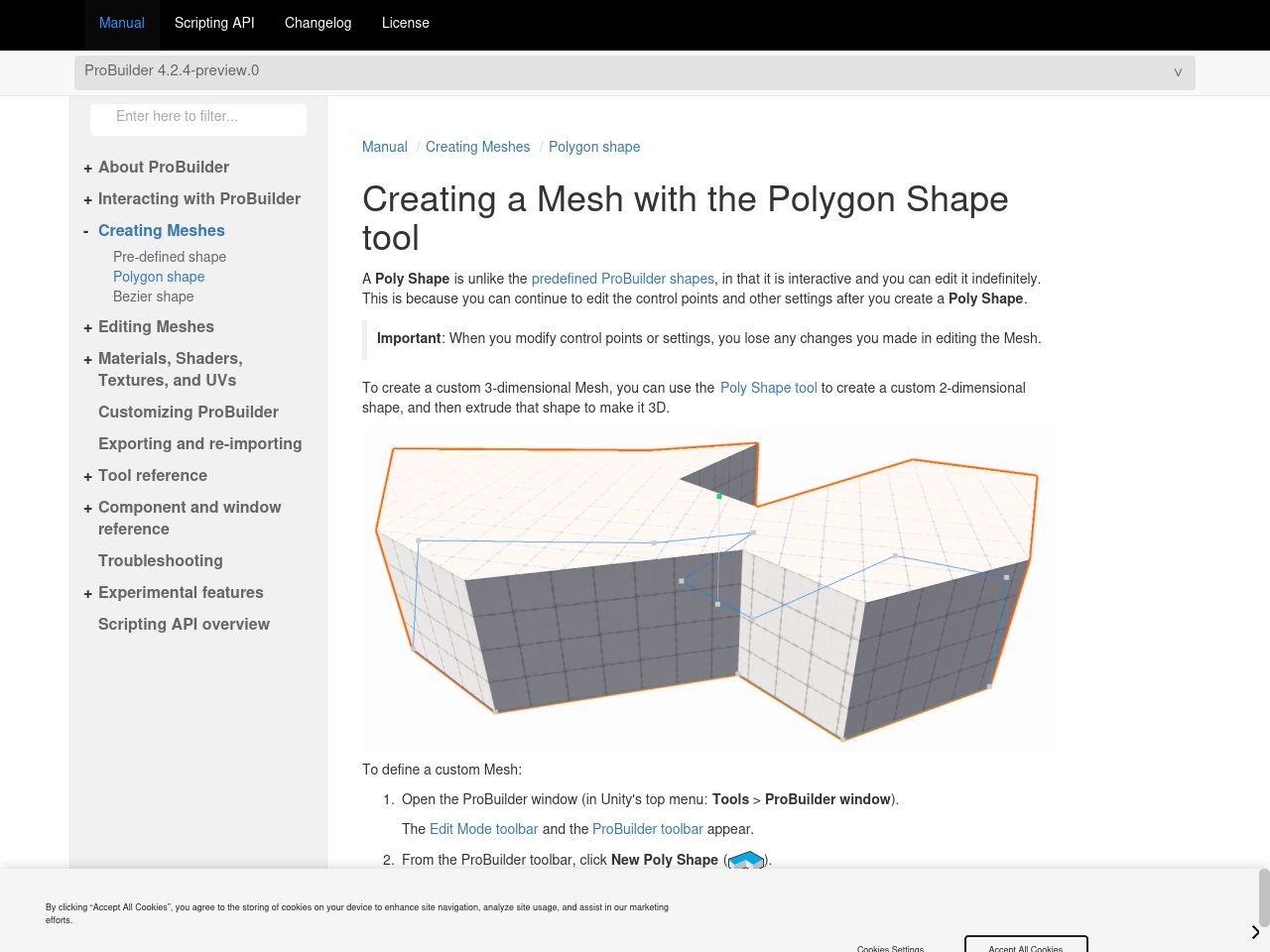Open About ProBuilder sidebar item

coord(164,167)
